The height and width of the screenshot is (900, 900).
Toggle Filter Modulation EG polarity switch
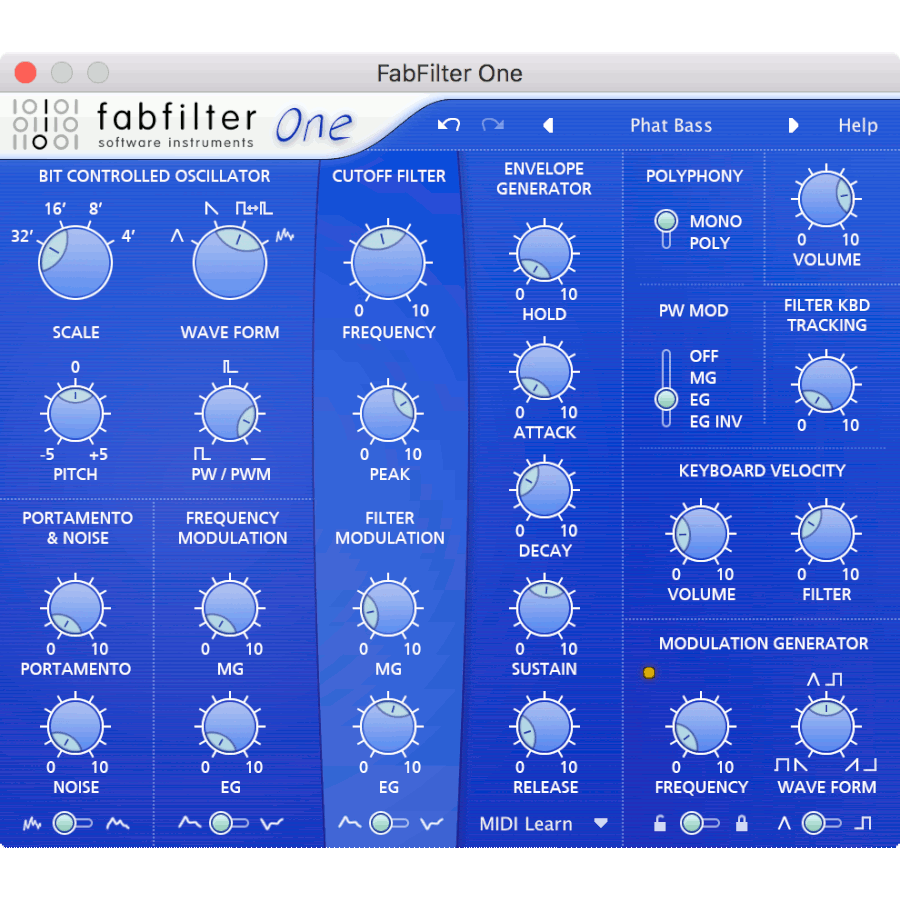tap(389, 824)
